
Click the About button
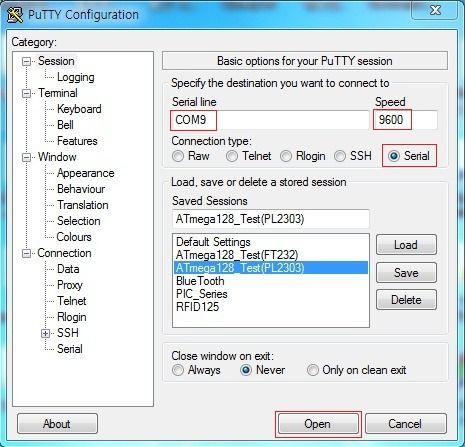57,424
